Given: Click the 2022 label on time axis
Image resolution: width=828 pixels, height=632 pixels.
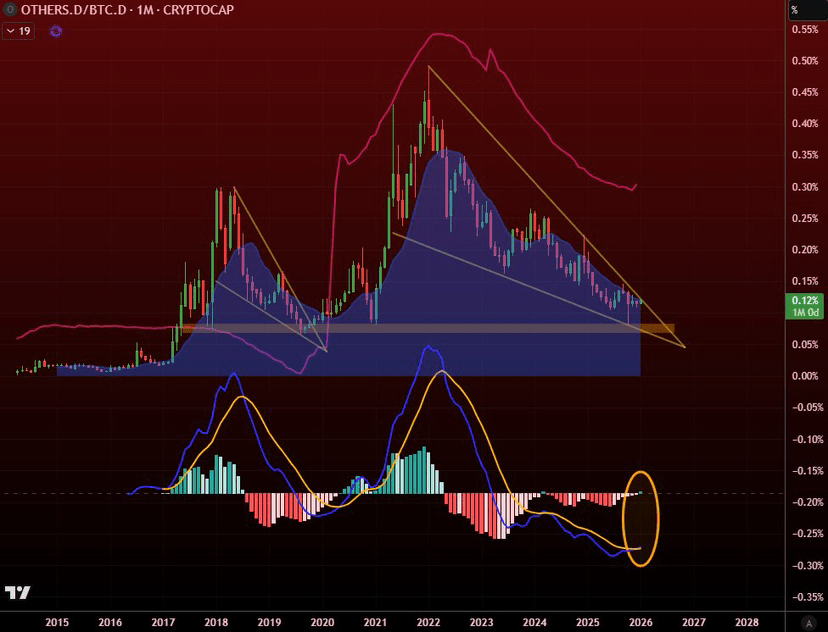Looking at the screenshot, I should (428, 622).
